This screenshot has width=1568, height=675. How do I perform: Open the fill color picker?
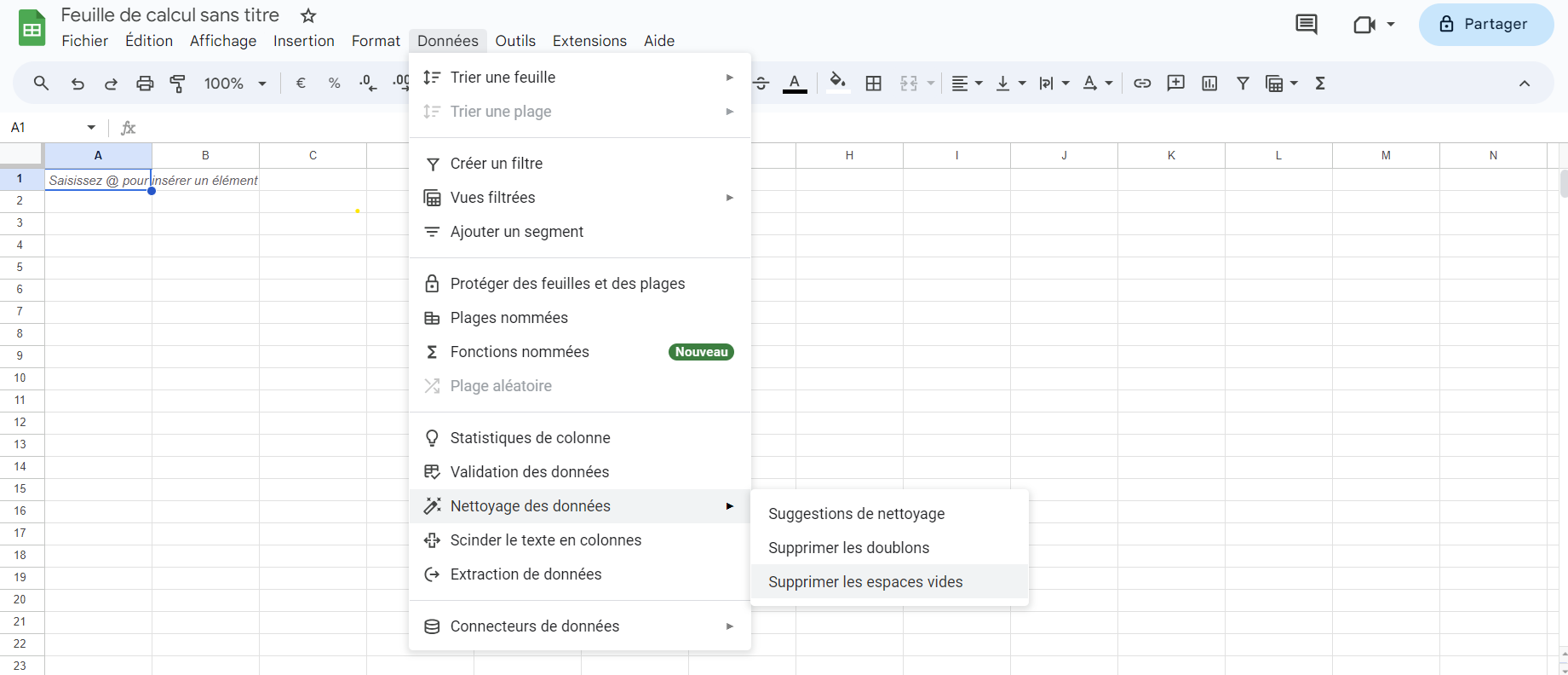[x=838, y=83]
